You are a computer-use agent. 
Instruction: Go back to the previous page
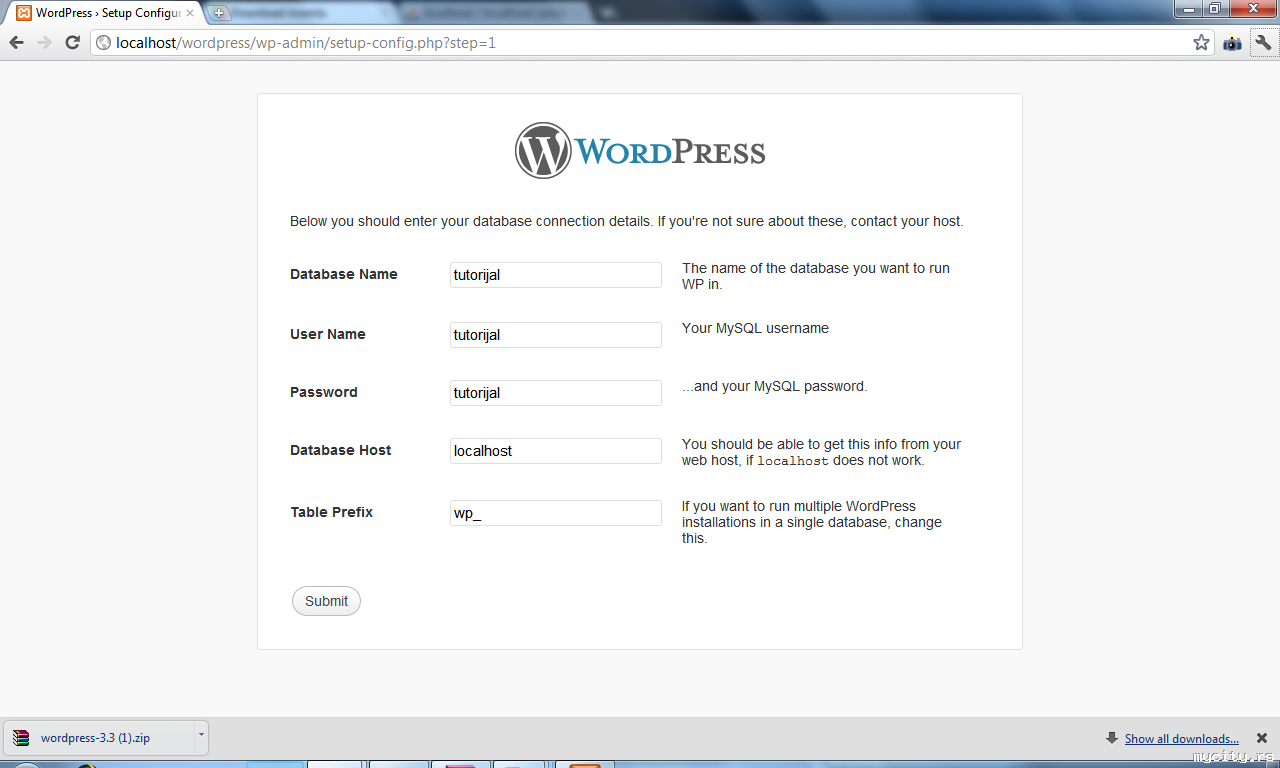tap(16, 43)
